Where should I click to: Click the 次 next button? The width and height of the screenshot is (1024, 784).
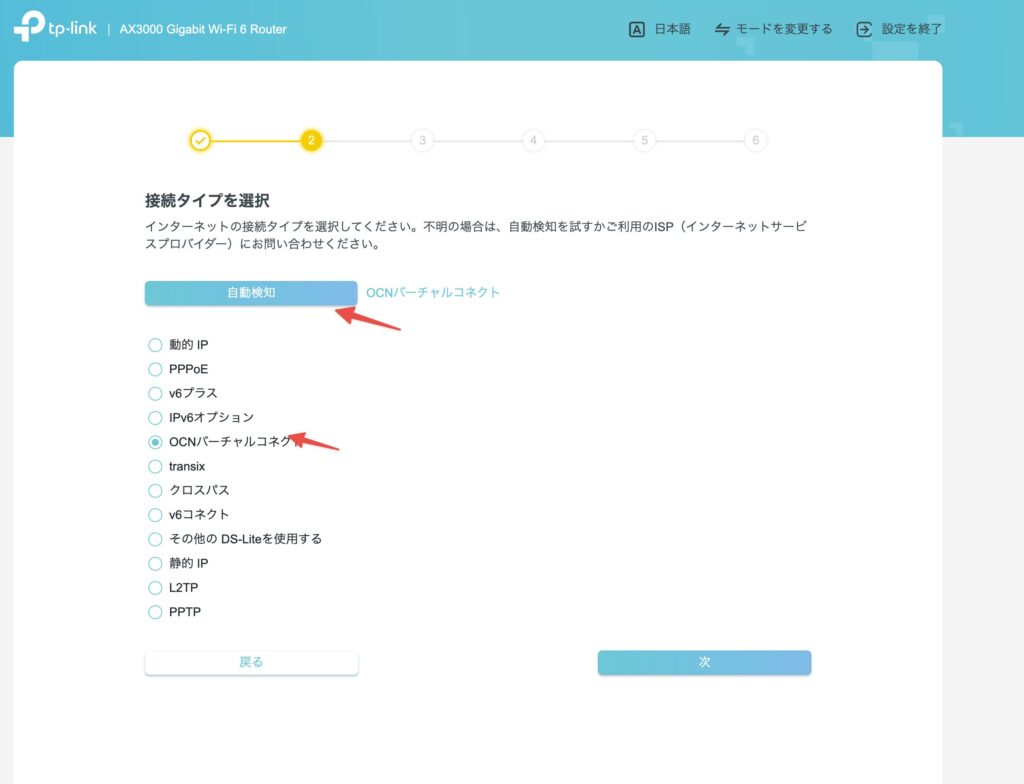(704, 662)
